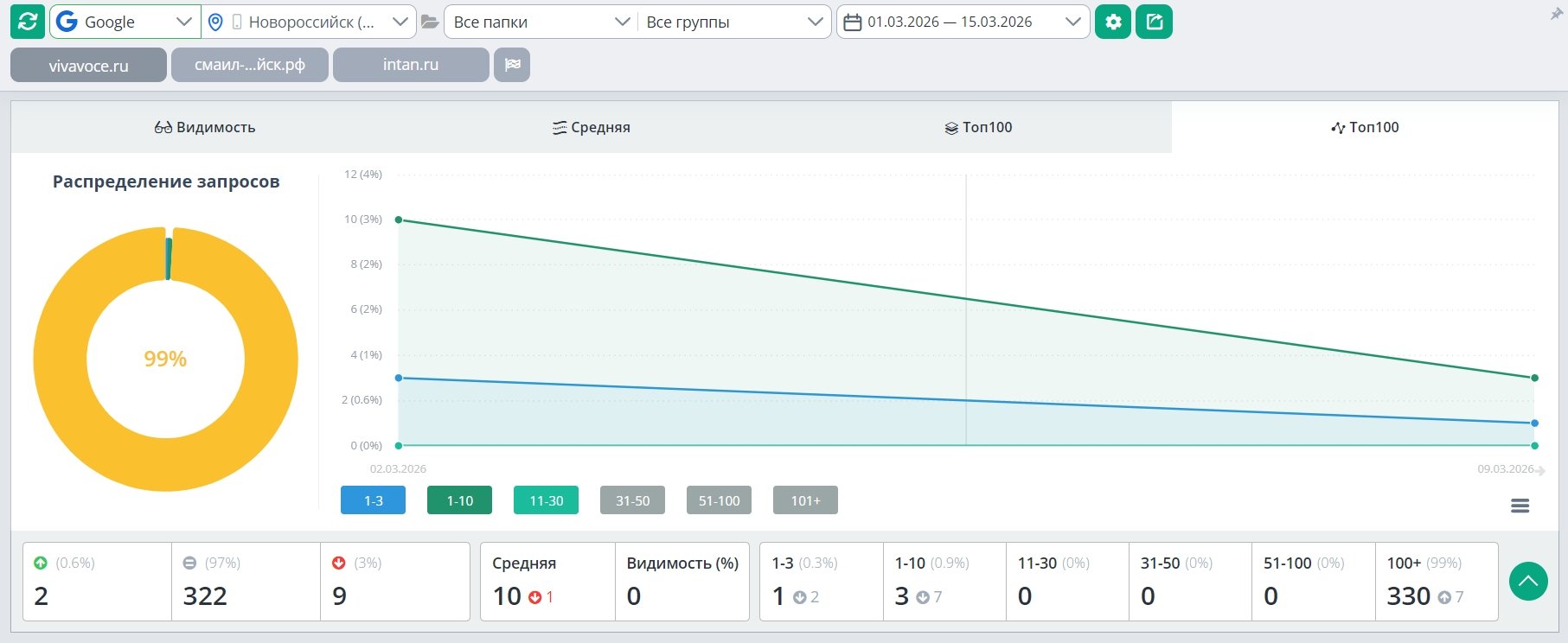The height and width of the screenshot is (643, 1568).
Task: Click the green refresh icon button
Action: (28, 22)
